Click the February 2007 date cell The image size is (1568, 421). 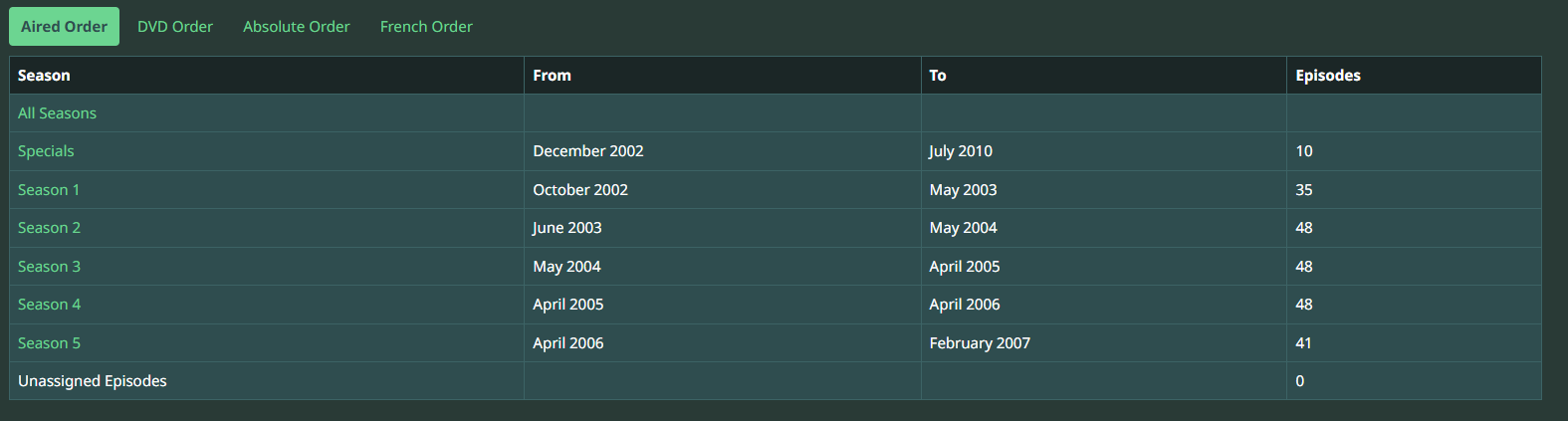[x=980, y=343]
